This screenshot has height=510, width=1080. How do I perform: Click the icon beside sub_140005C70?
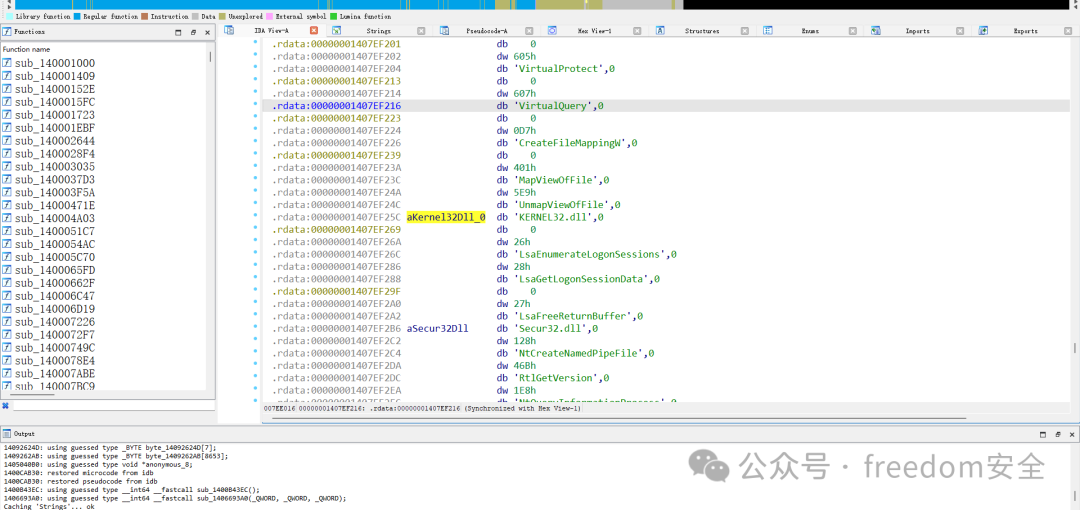[7, 257]
